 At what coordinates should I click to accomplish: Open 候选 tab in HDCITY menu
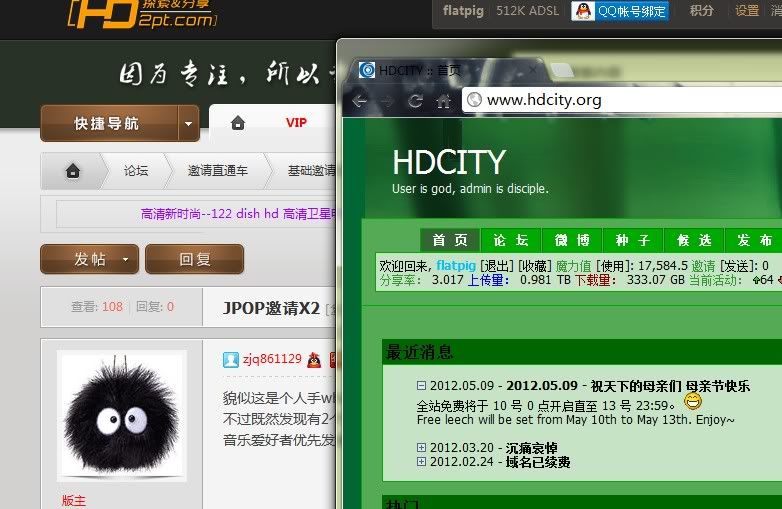click(694, 240)
